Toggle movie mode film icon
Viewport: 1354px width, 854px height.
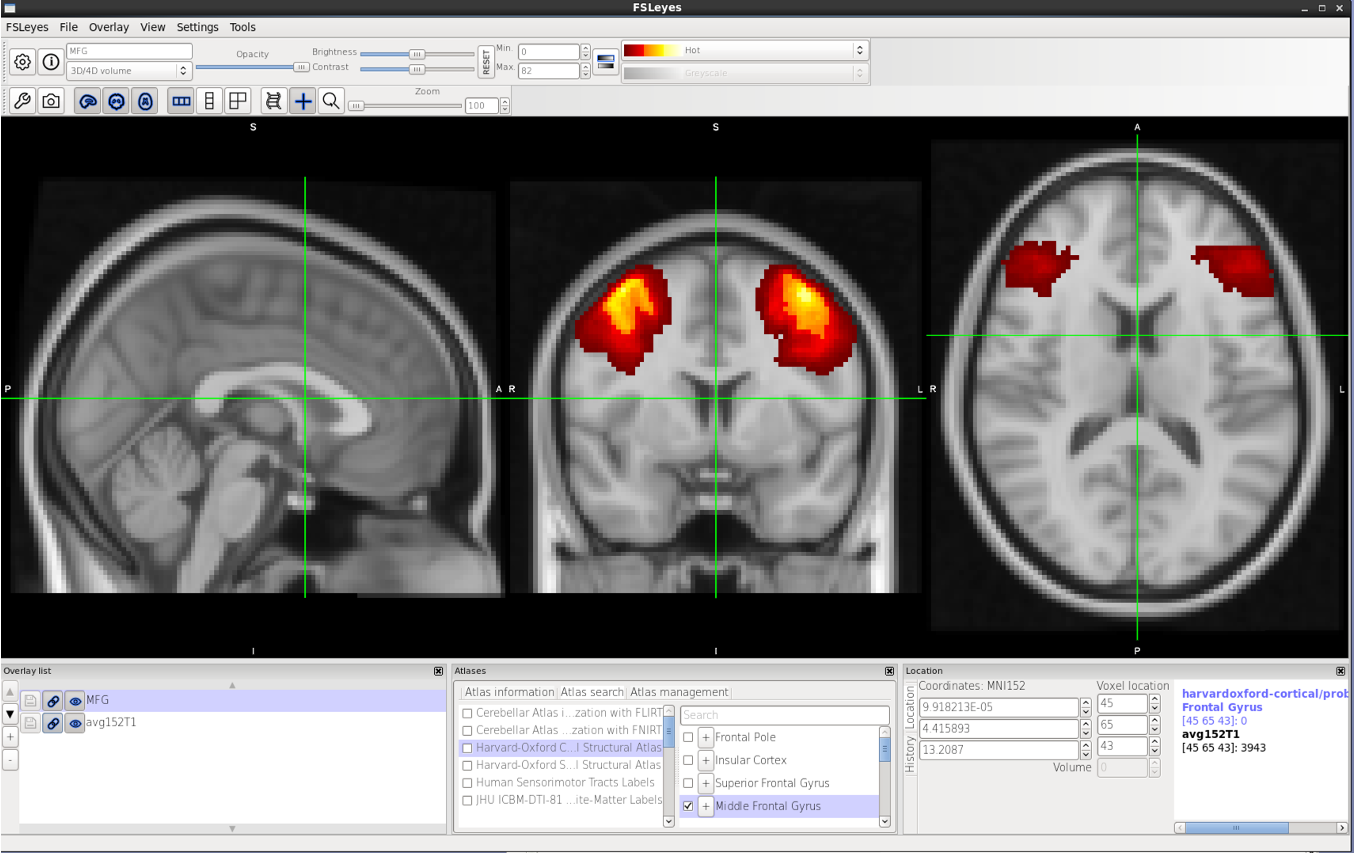[x=273, y=101]
